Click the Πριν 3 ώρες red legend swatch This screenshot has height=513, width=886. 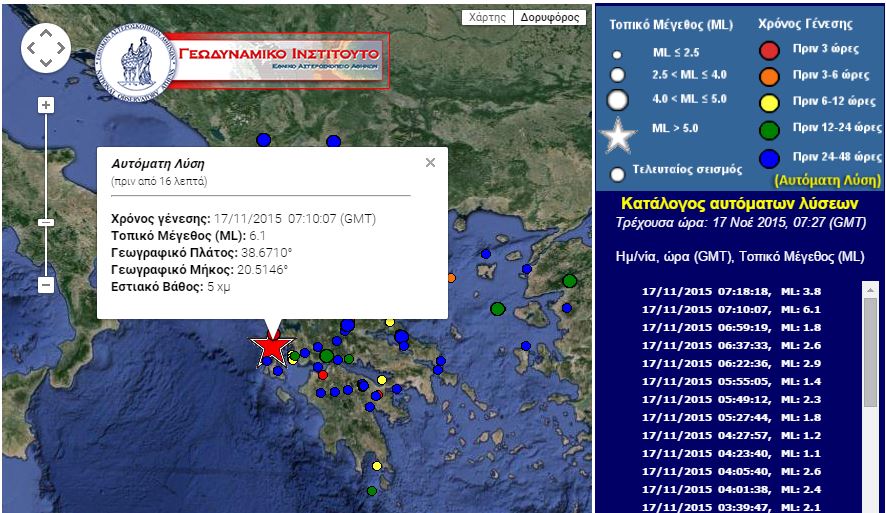[769, 50]
